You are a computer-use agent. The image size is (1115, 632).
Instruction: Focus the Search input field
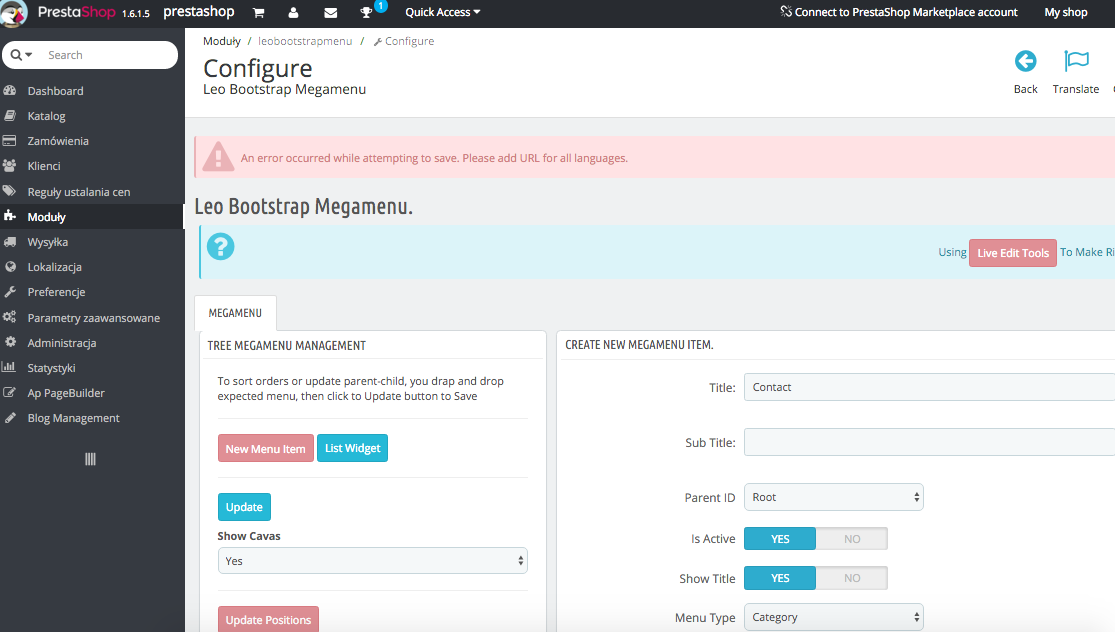108,55
